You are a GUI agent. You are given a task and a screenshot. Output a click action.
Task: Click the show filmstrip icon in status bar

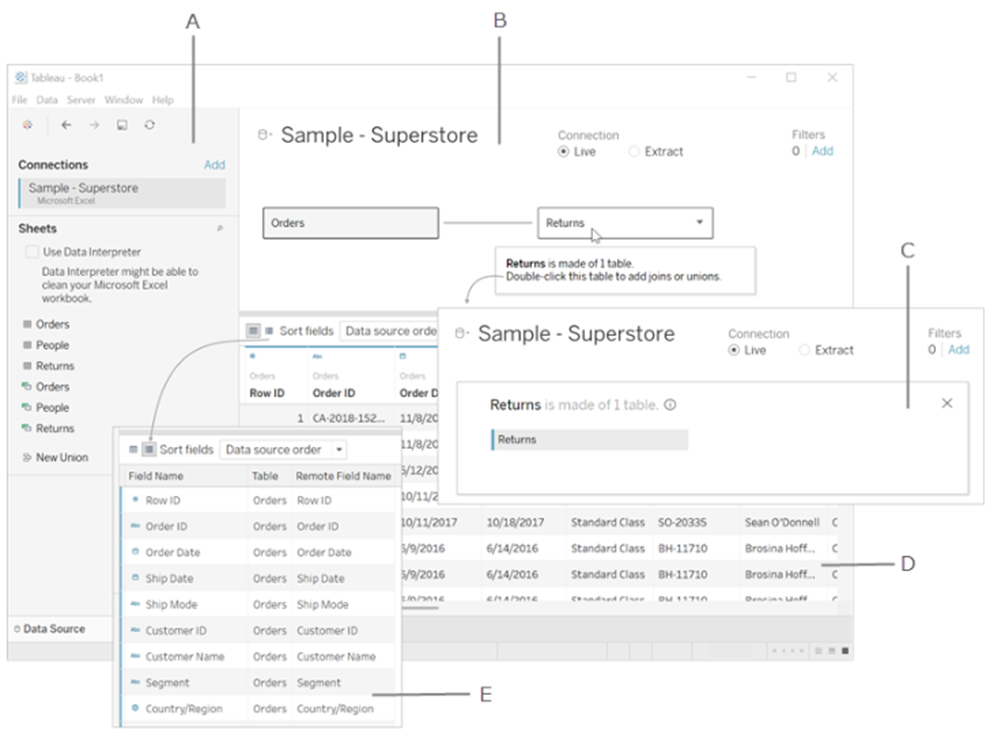click(832, 651)
